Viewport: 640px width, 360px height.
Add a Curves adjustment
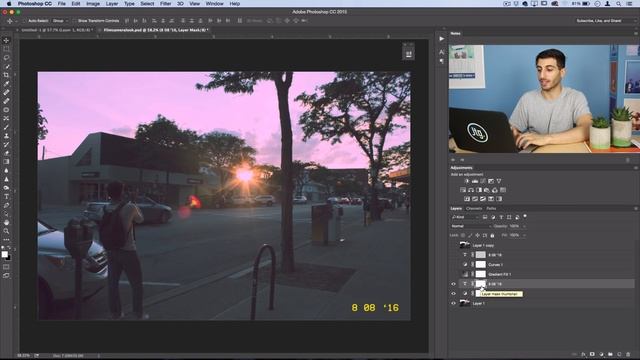[x=483, y=181]
